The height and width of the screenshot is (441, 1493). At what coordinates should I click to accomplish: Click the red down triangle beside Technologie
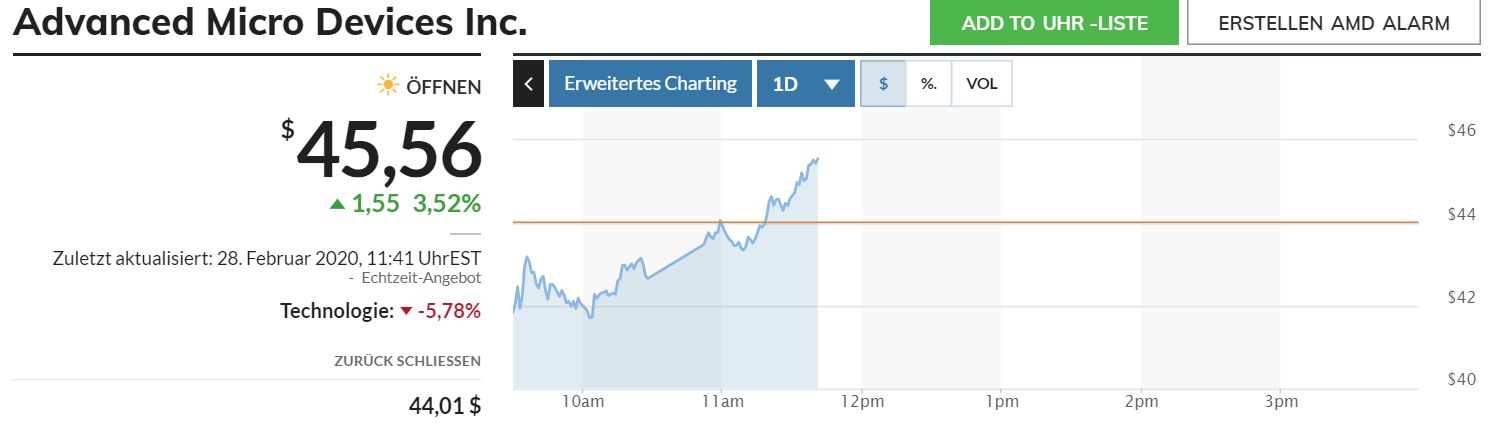point(406,311)
